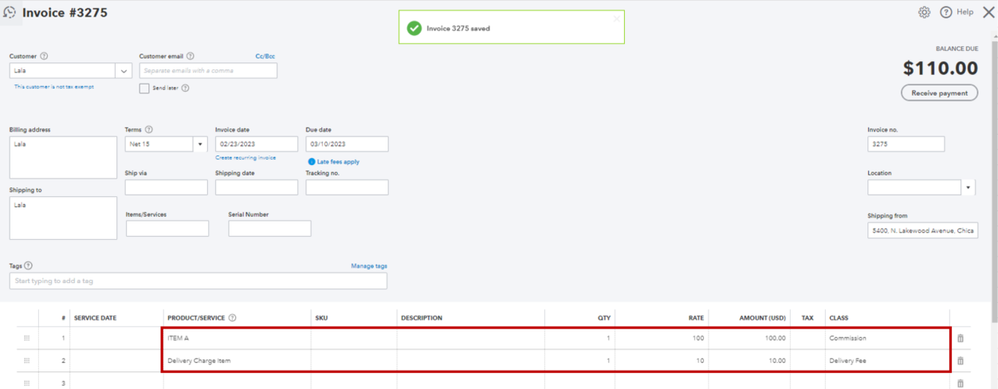
Task: Click the Late fees apply info icon
Action: [311, 162]
